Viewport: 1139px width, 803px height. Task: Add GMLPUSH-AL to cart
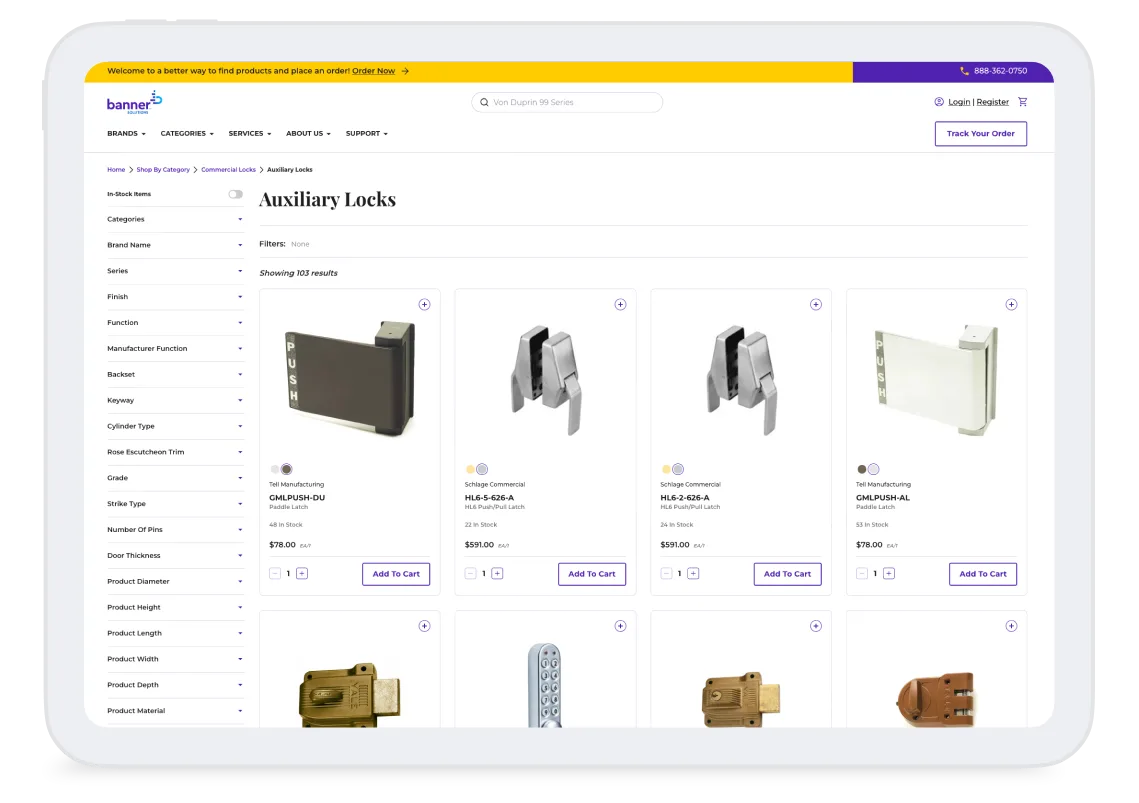point(983,574)
